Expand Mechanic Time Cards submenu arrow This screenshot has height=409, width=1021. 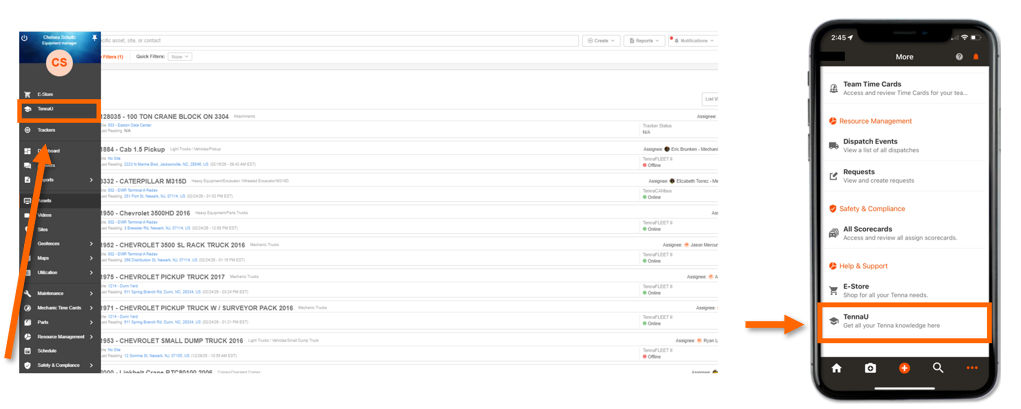[91, 307]
